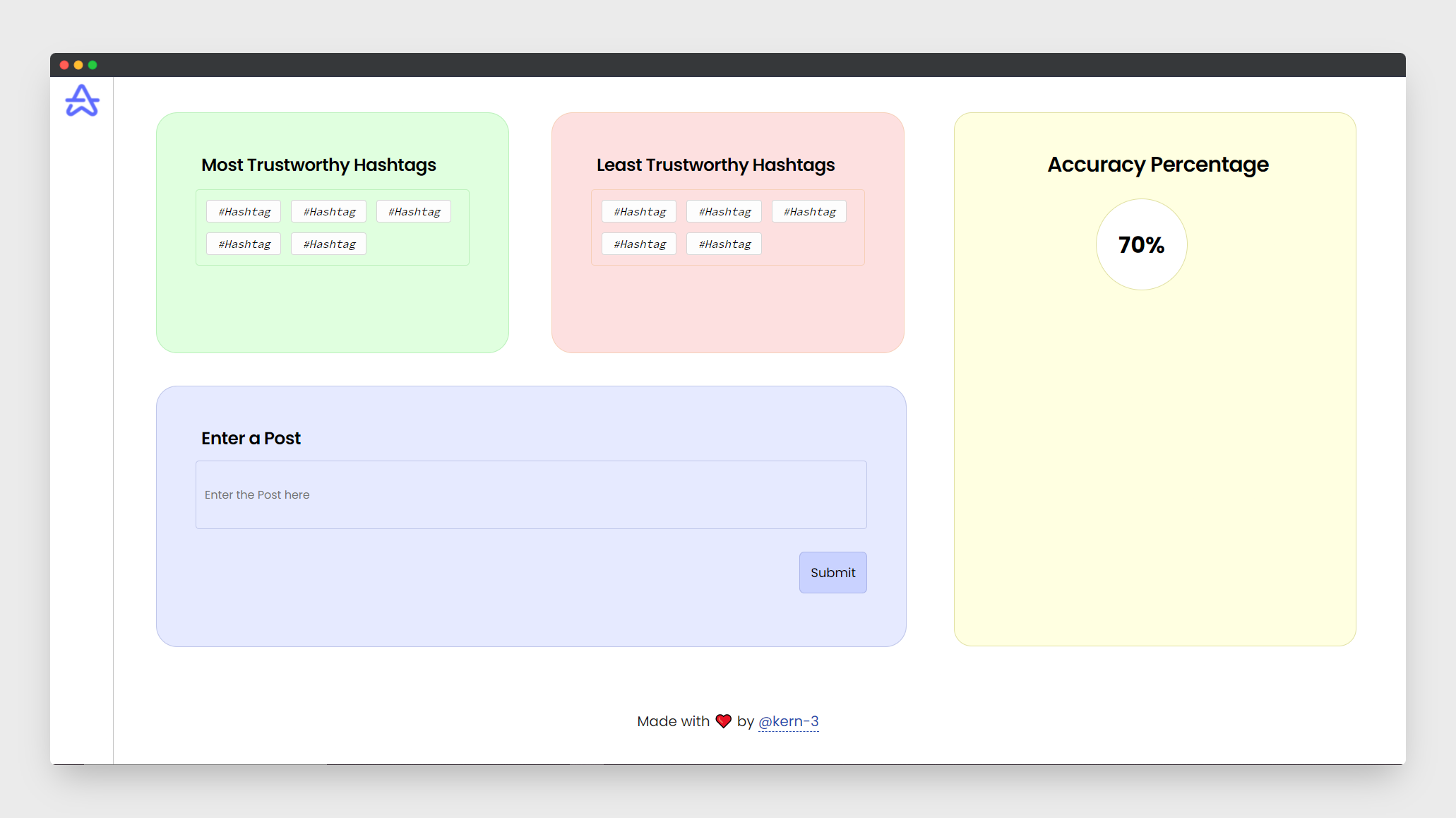Select the 70% accuracy circle

1141,244
